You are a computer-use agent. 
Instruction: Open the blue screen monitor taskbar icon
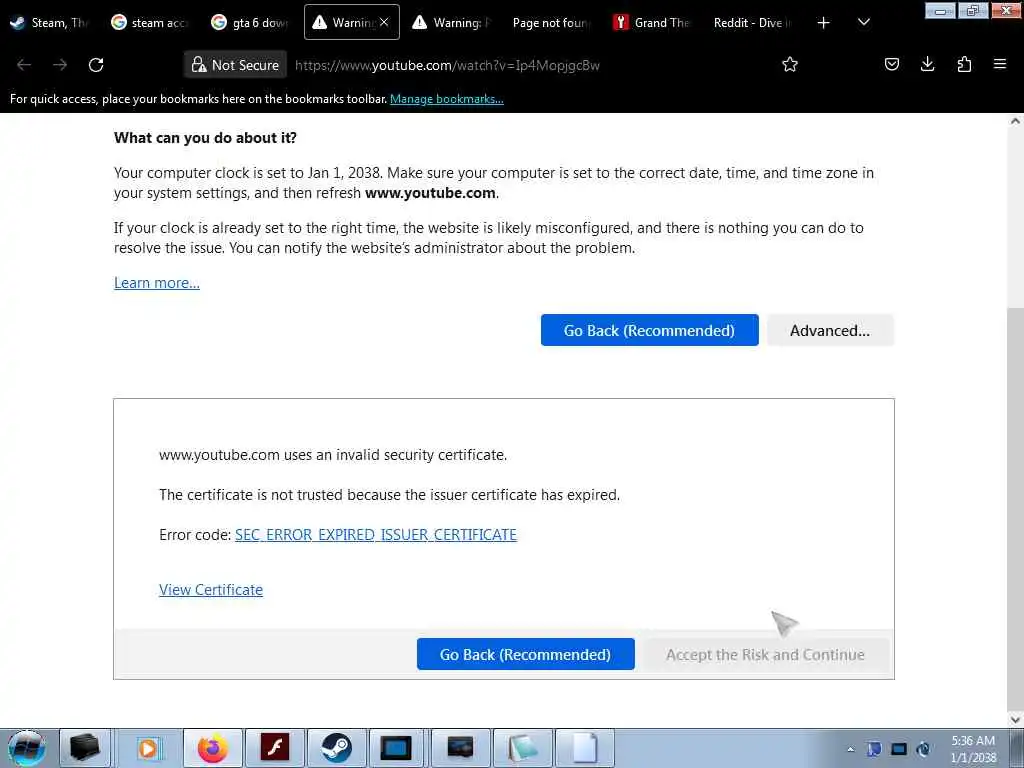[x=398, y=748]
